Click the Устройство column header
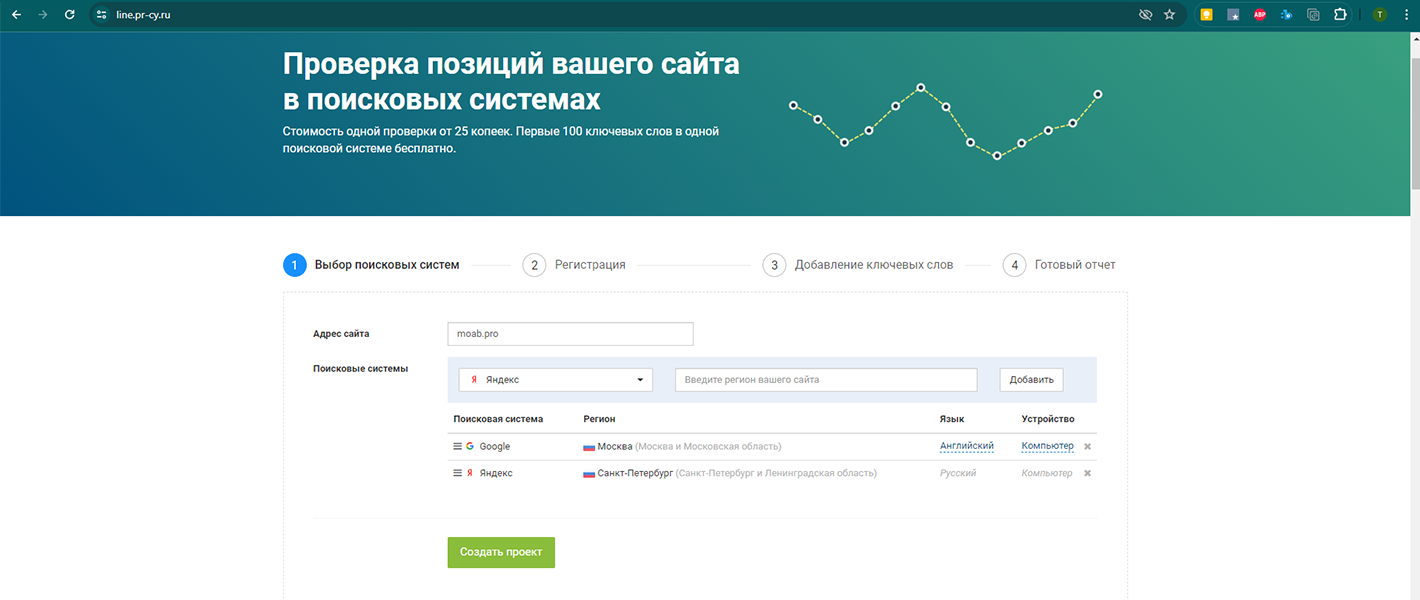Image resolution: width=1420 pixels, height=600 pixels. (1048, 419)
